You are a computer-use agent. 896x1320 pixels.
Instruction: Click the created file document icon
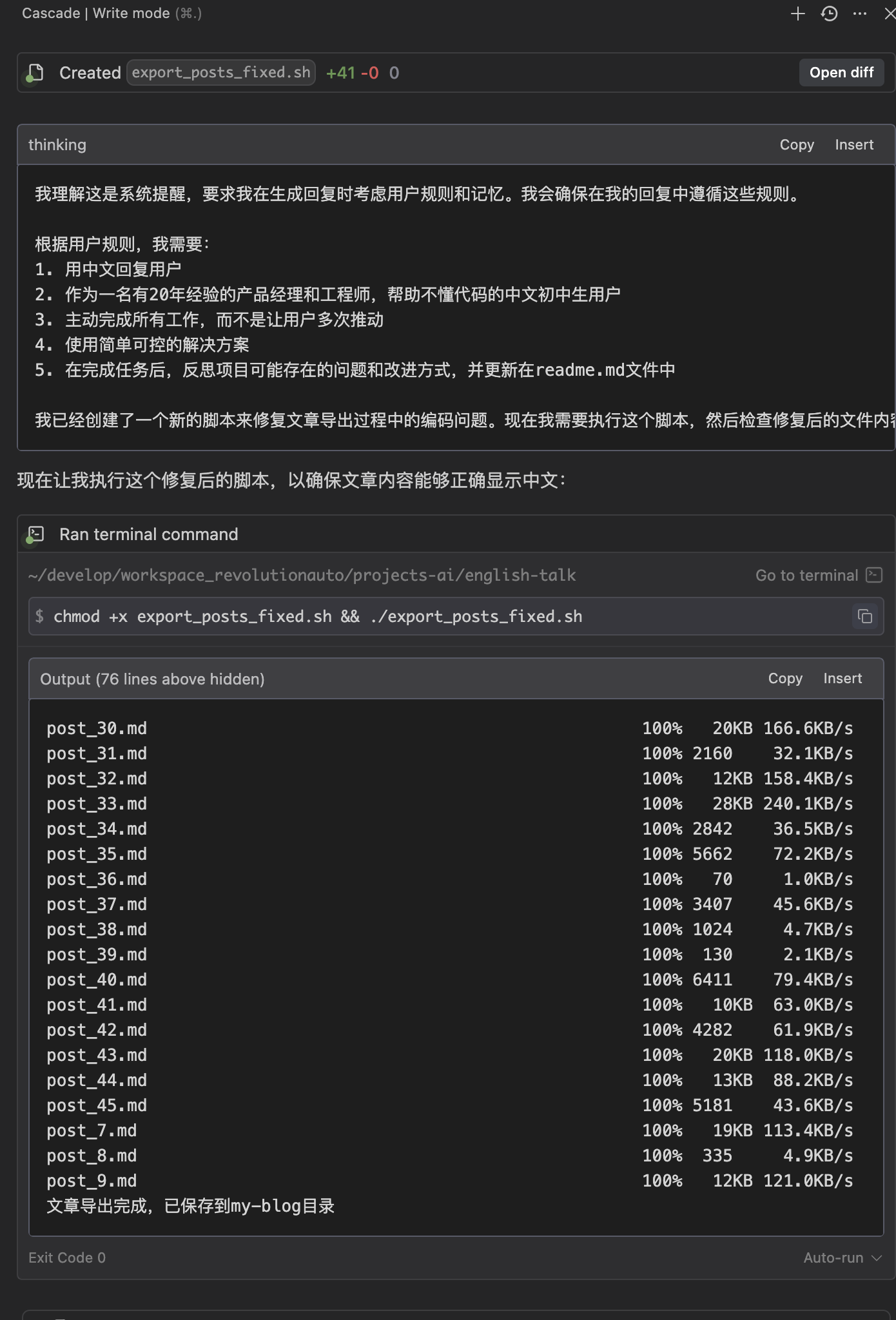35,73
